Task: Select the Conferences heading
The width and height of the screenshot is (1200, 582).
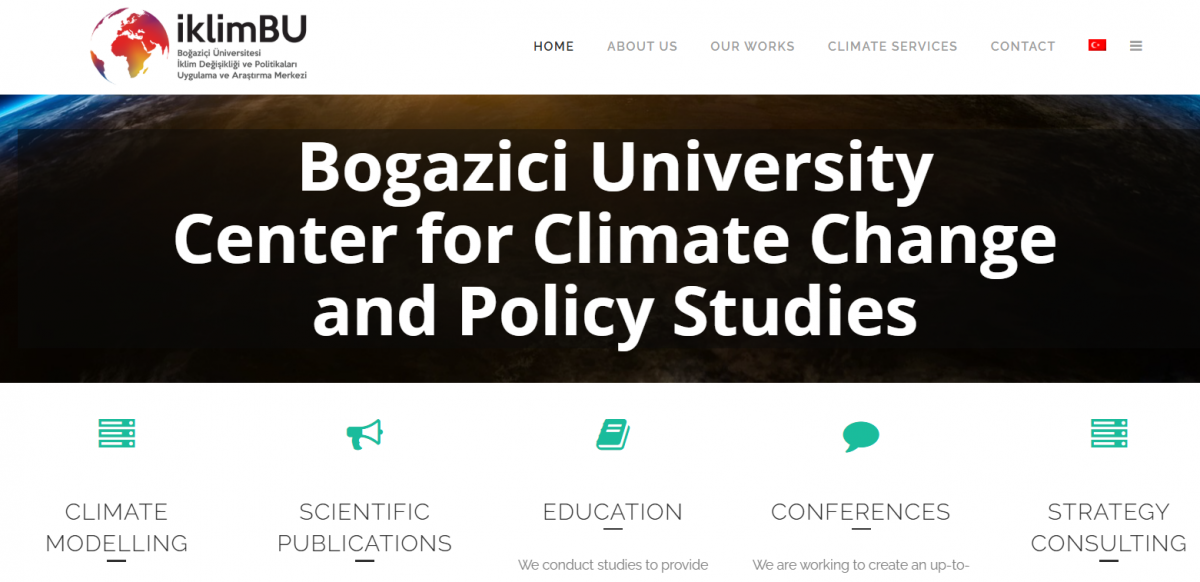Action: [861, 512]
